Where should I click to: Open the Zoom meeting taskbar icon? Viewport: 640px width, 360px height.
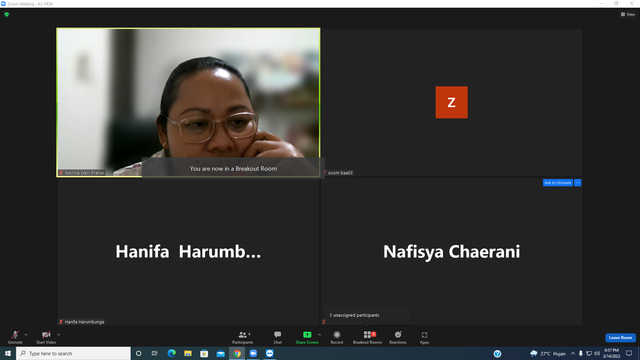point(269,353)
